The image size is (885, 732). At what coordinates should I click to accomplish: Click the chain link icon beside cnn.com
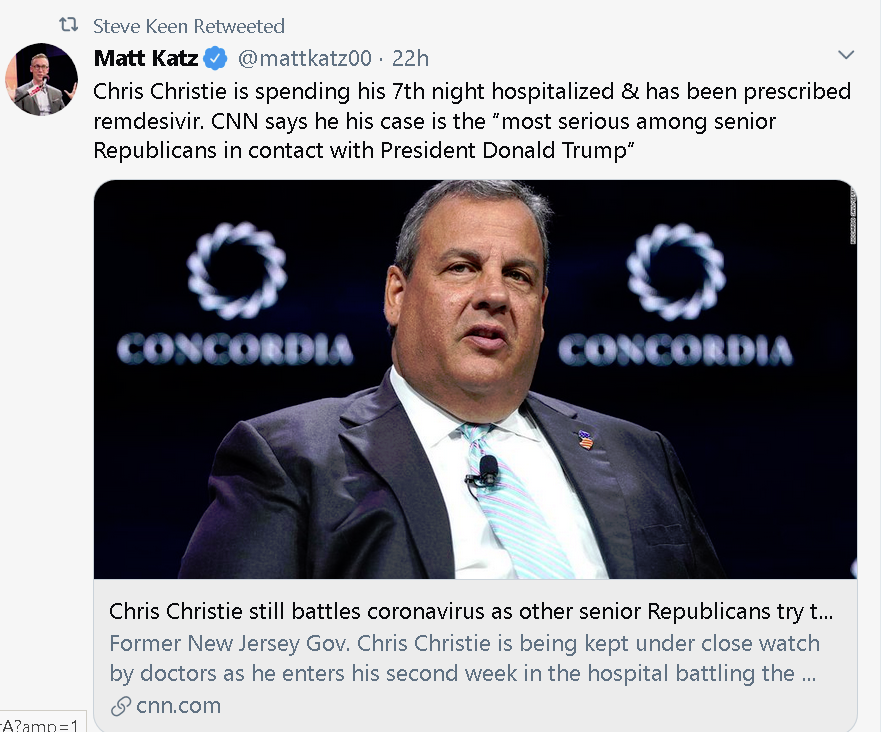(121, 706)
